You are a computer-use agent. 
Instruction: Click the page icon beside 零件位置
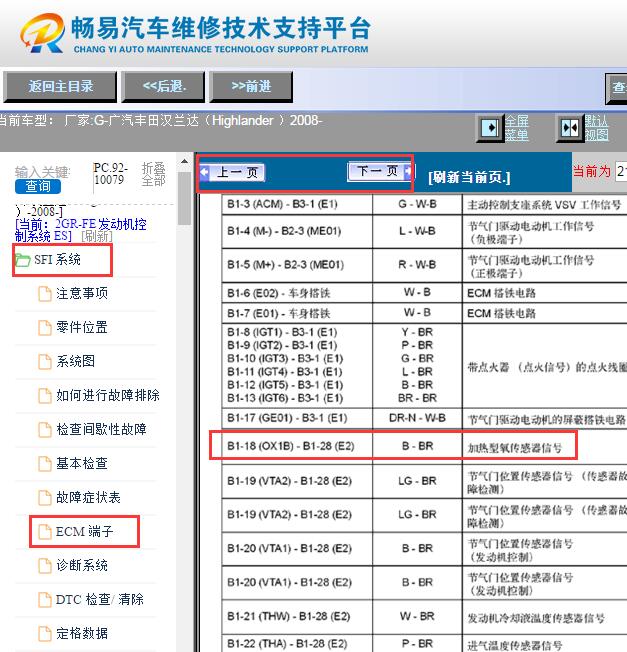point(45,328)
